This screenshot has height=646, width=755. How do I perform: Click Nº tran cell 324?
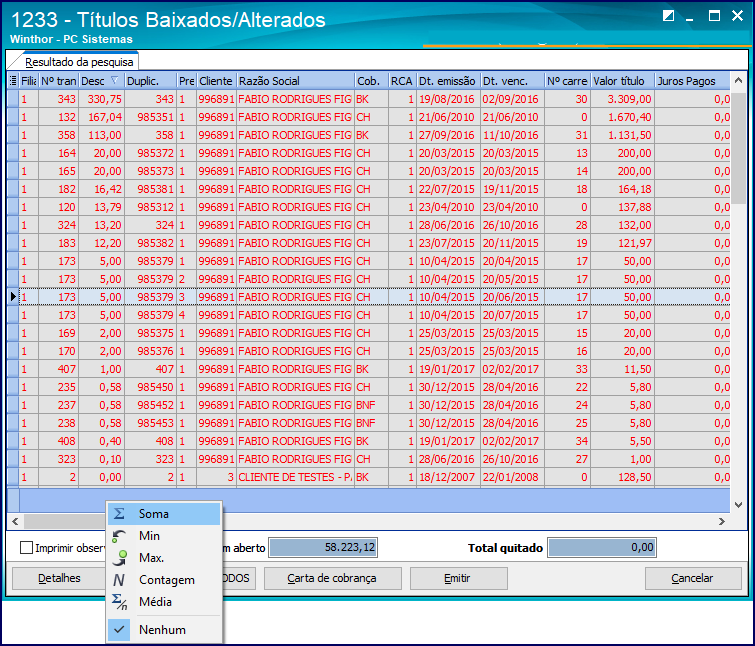(58, 225)
